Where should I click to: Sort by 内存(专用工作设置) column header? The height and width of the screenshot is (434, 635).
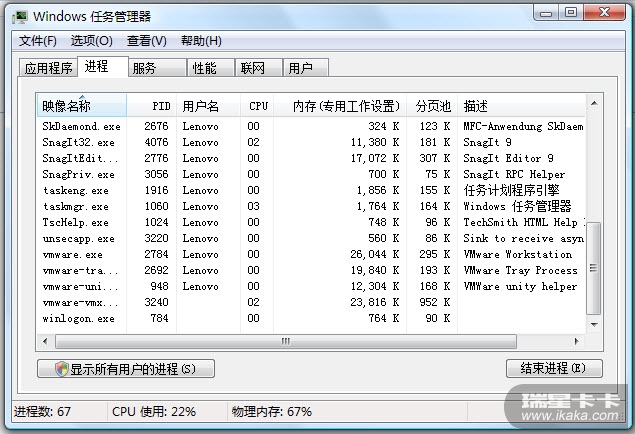coord(340,106)
